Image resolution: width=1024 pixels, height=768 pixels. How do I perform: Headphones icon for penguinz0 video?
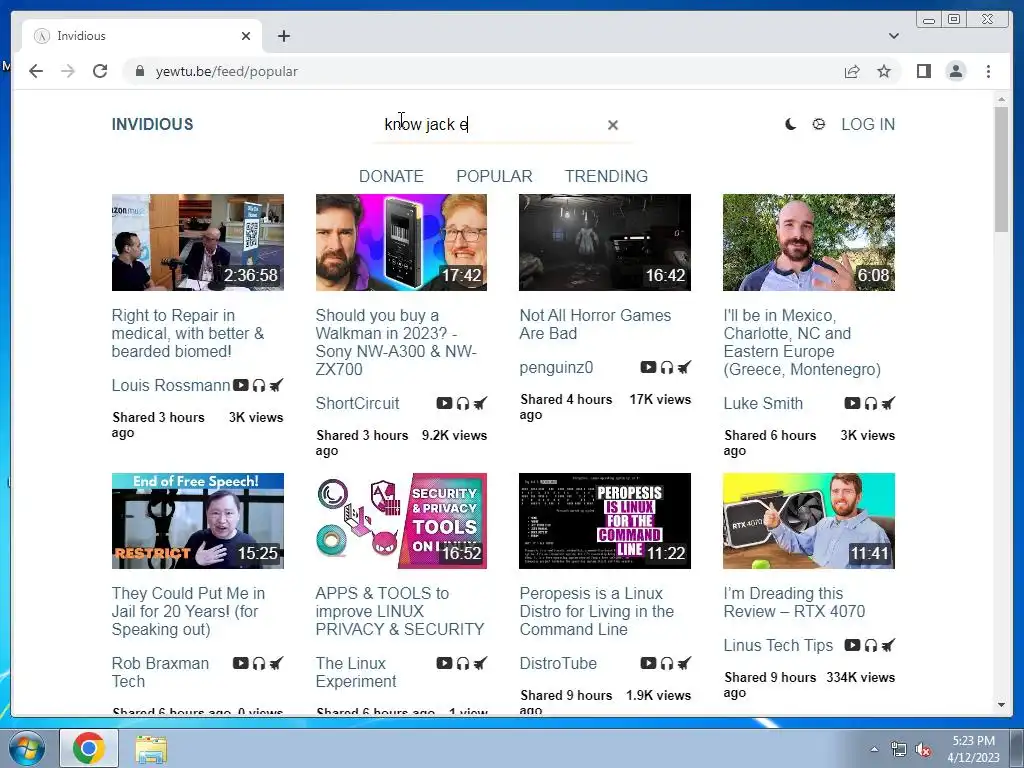[x=667, y=368]
